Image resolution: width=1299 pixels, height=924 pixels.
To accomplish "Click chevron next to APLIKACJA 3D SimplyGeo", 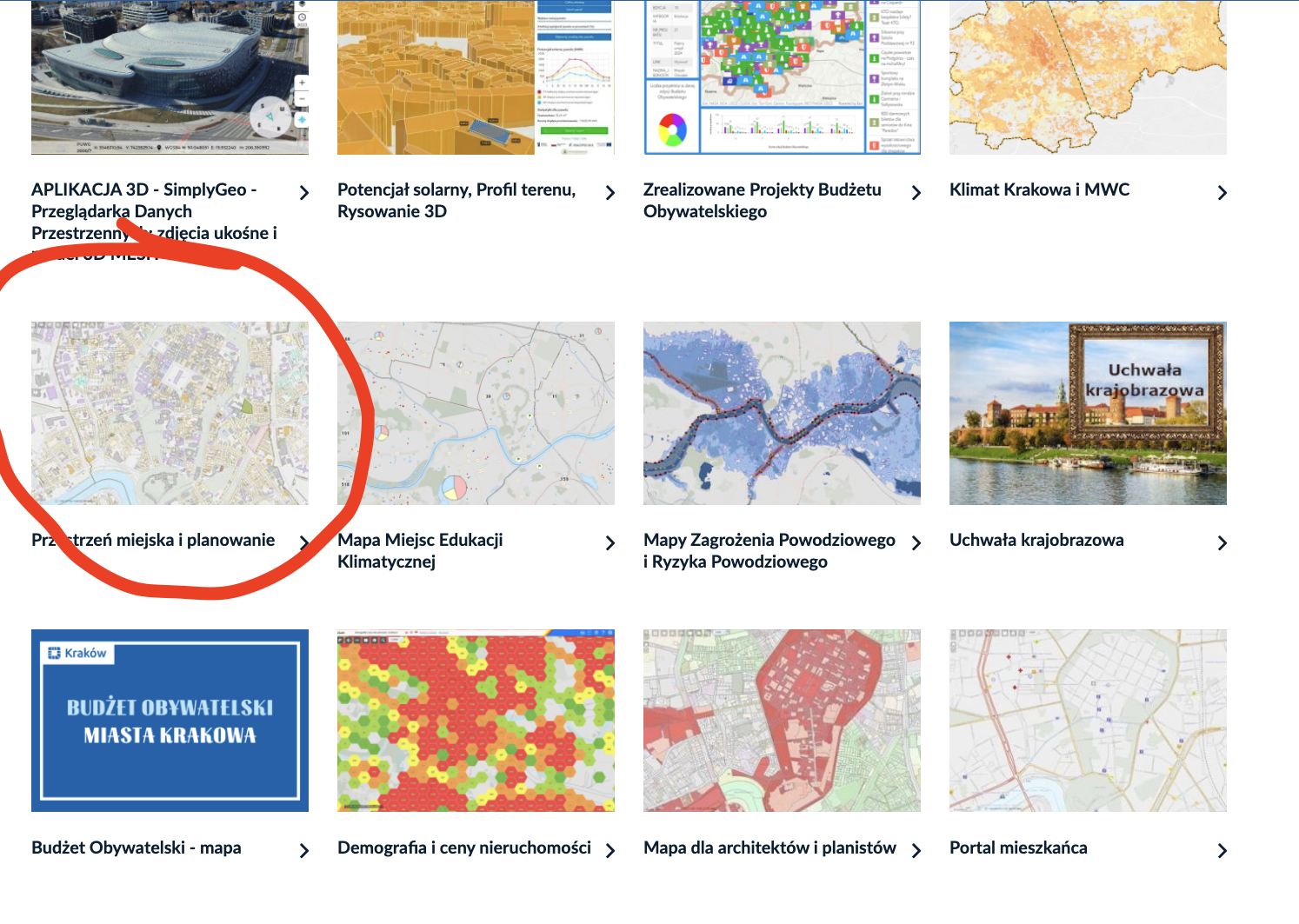I will click(x=303, y=193).
